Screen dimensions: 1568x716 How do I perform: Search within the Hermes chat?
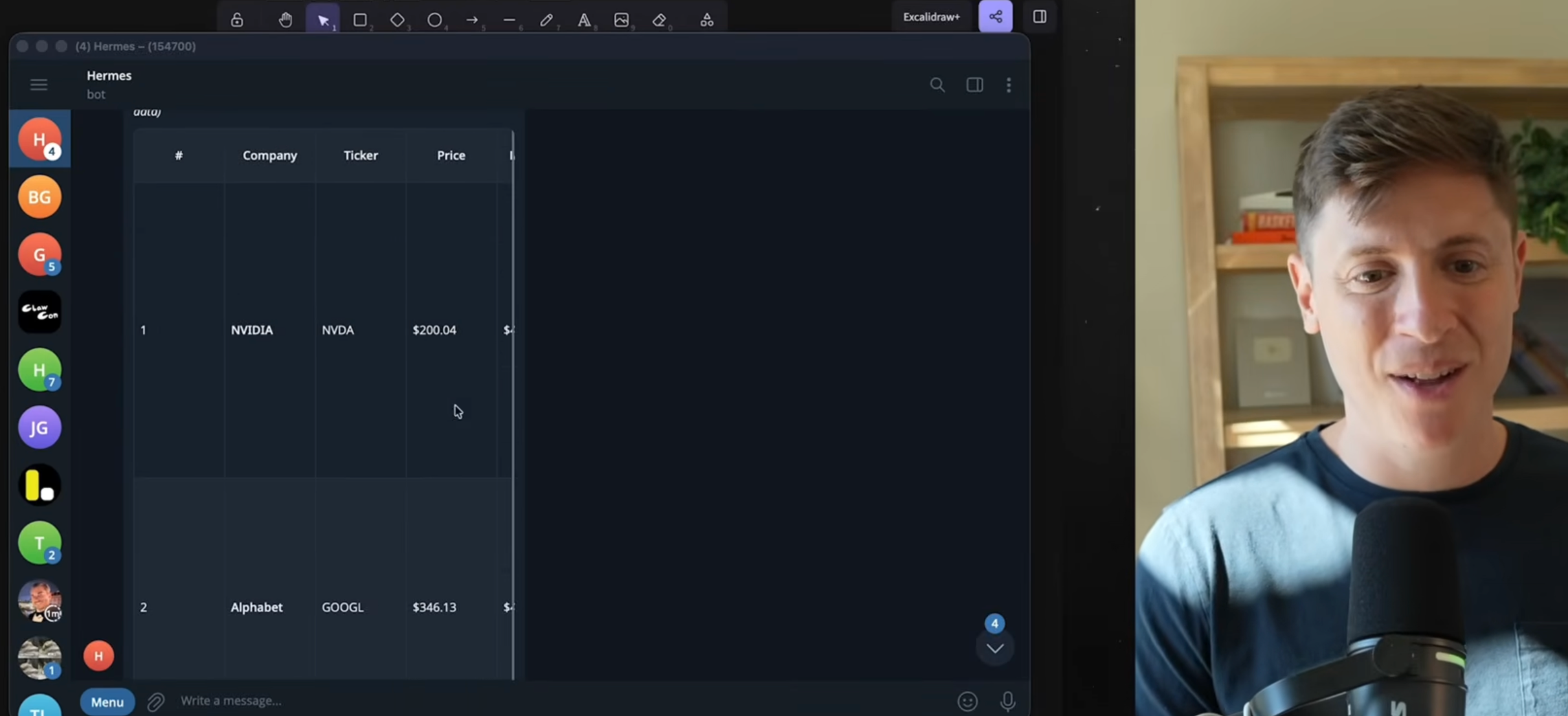(937, 85)
